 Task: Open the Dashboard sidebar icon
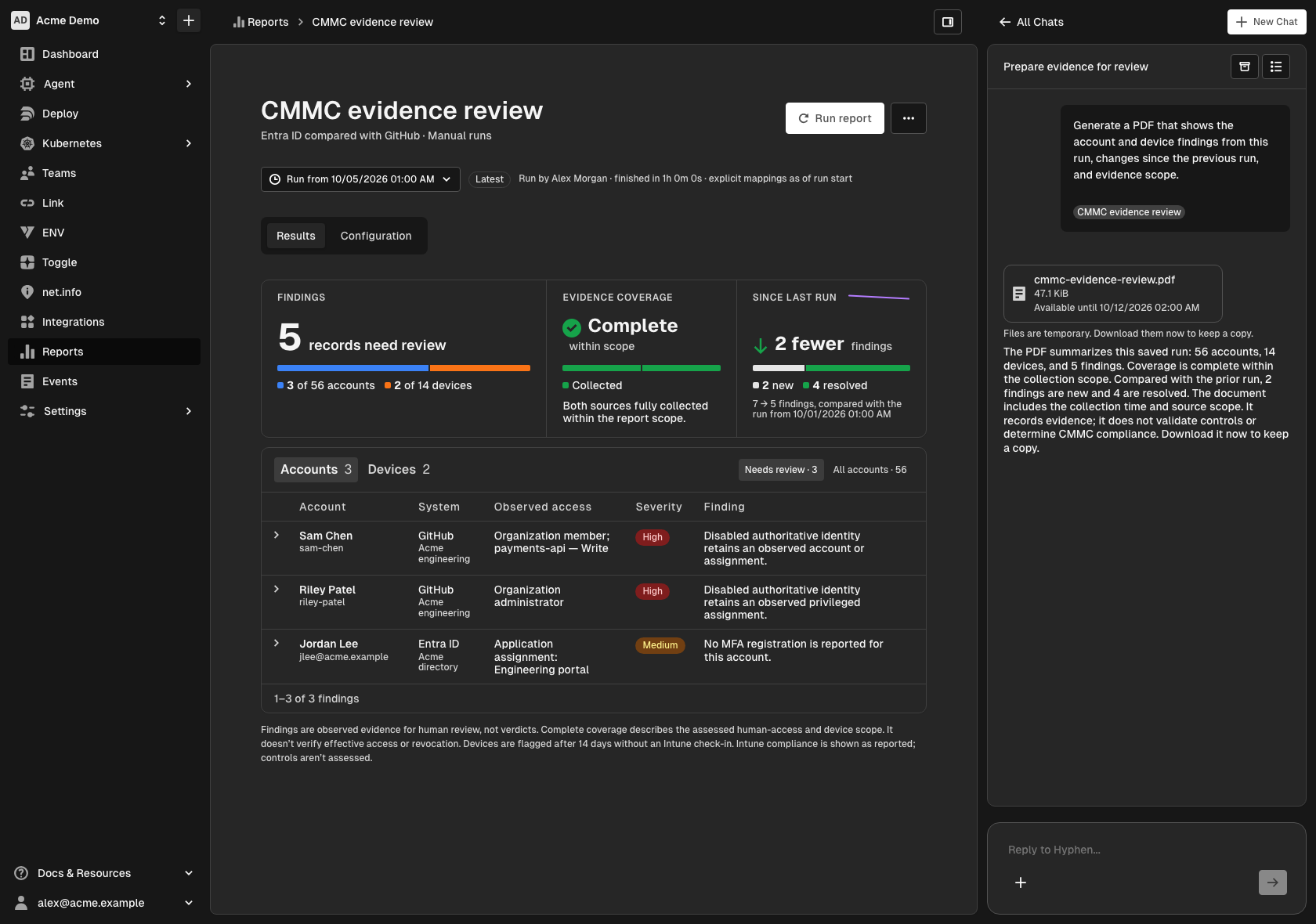click(x=27, y=54)
